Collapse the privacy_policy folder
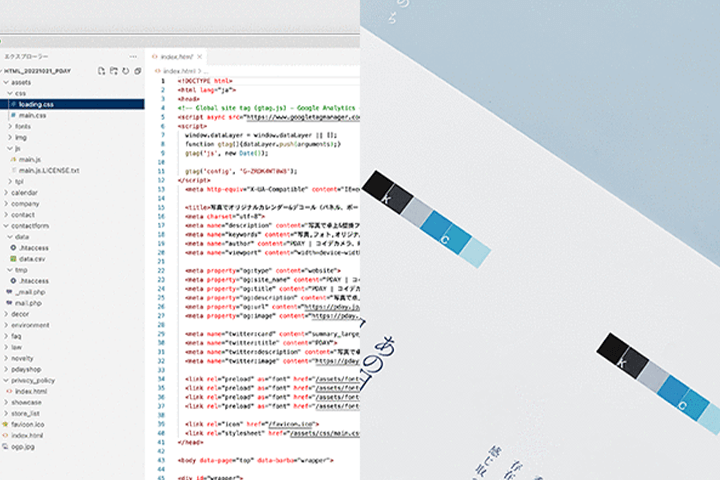The height and width of the screenshot is (480, 720). pyautogui.click(x=6, y=380)
